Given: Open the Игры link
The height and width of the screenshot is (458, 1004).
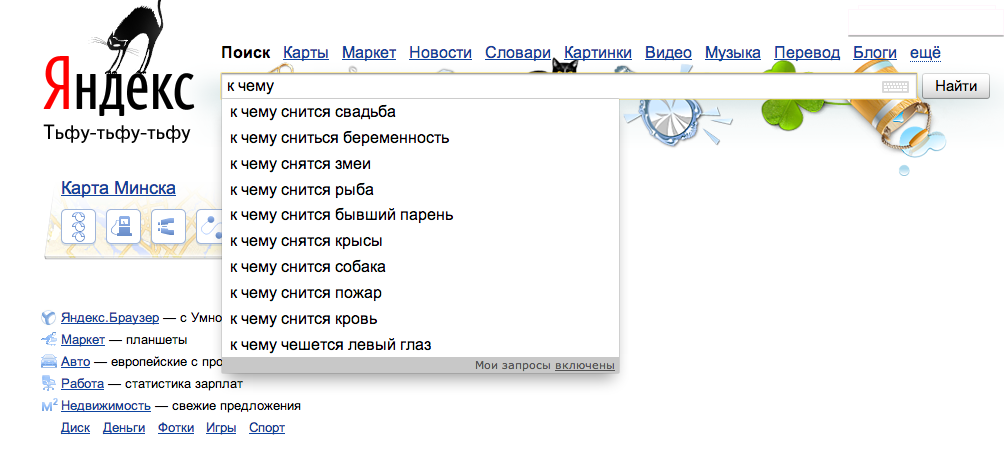Looking at the screenshot, I should coord(221,428).
